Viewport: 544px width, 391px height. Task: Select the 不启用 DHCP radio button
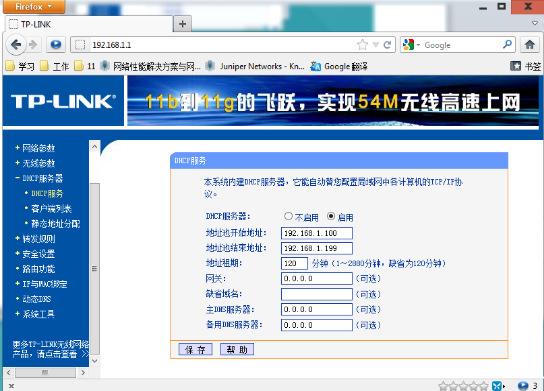click(x=288, y=216)
